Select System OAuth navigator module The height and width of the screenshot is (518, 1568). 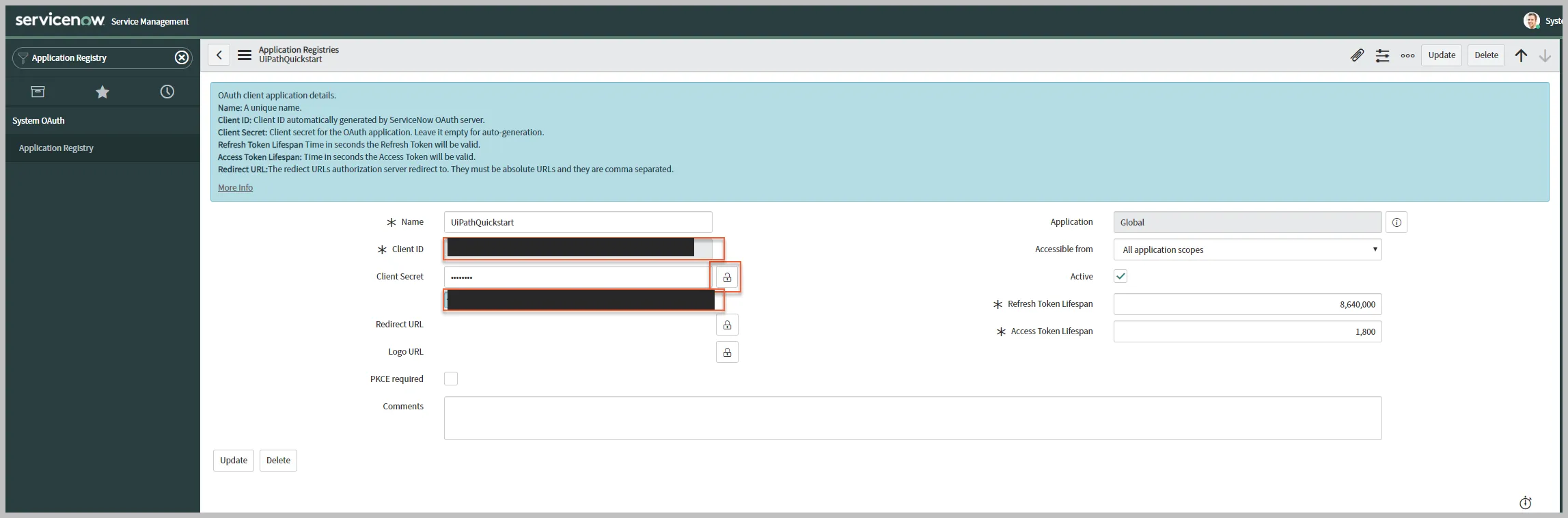102,120
